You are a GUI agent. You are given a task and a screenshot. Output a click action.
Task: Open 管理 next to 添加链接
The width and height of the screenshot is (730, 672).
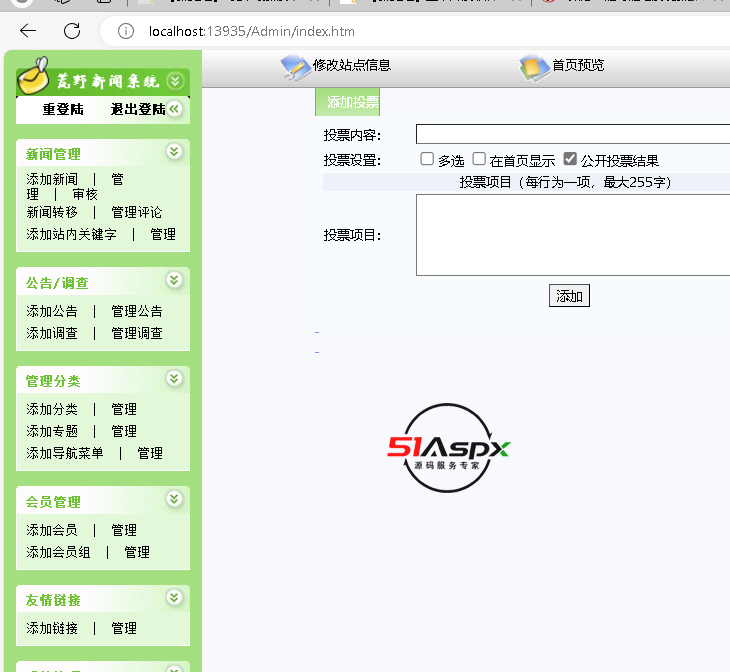pyautogui.click(x=124, y=628)
